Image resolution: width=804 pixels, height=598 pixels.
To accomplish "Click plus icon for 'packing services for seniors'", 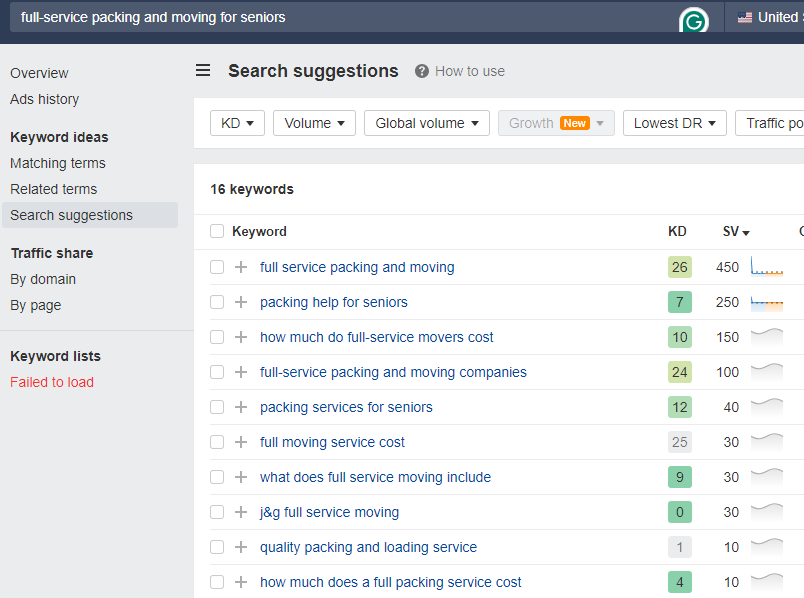I will pos(241,407).
